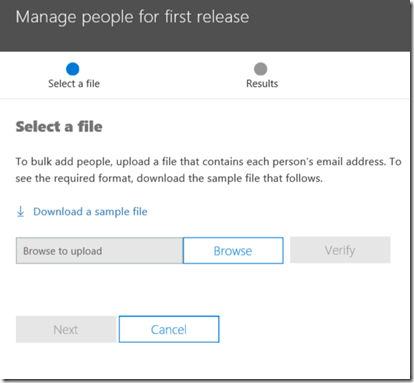414x383 pixels.
Task: Open the Download a sample file link
Action: click(90, 212)
